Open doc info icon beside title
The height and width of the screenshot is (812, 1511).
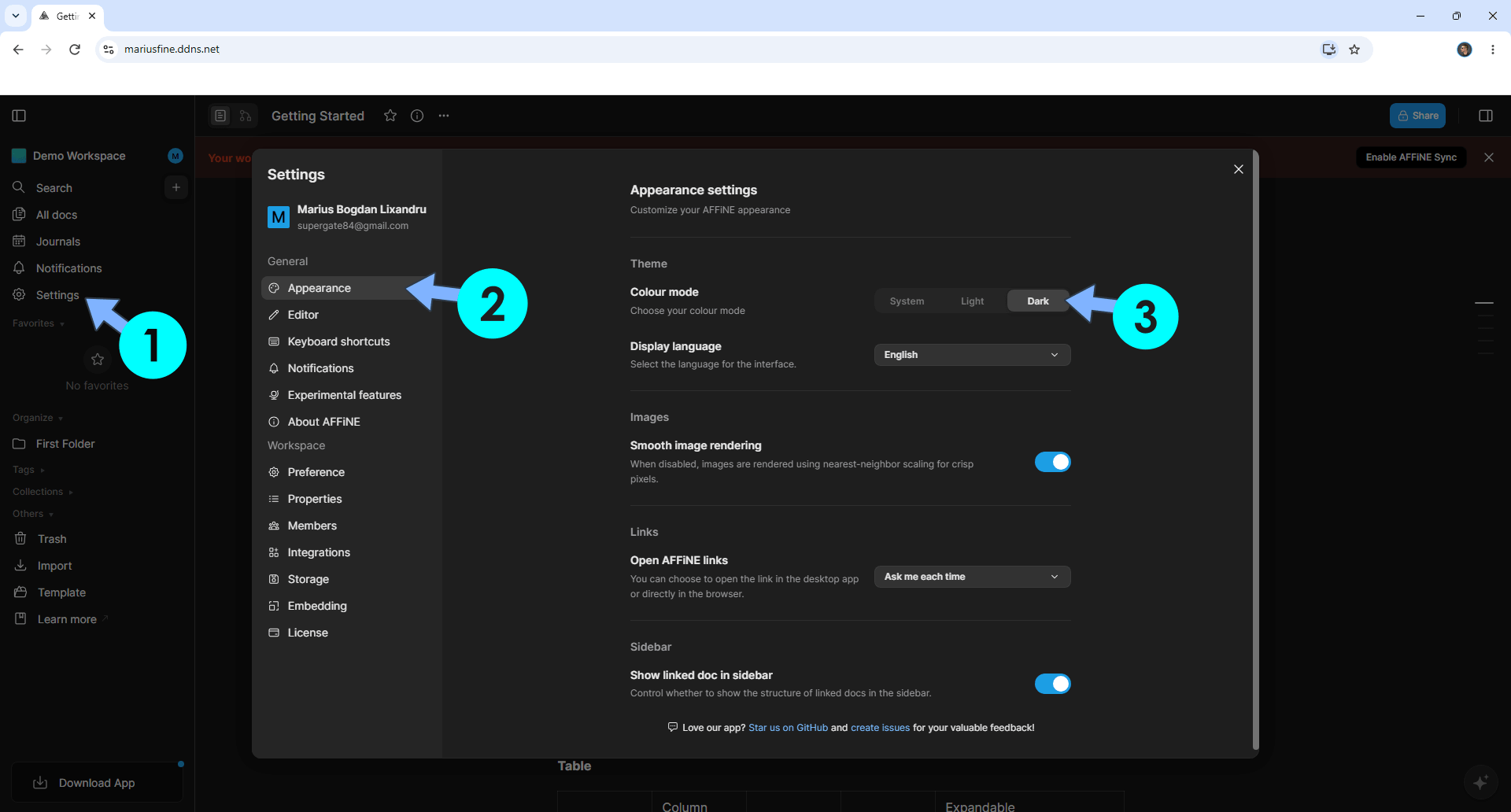pos(417,116)
